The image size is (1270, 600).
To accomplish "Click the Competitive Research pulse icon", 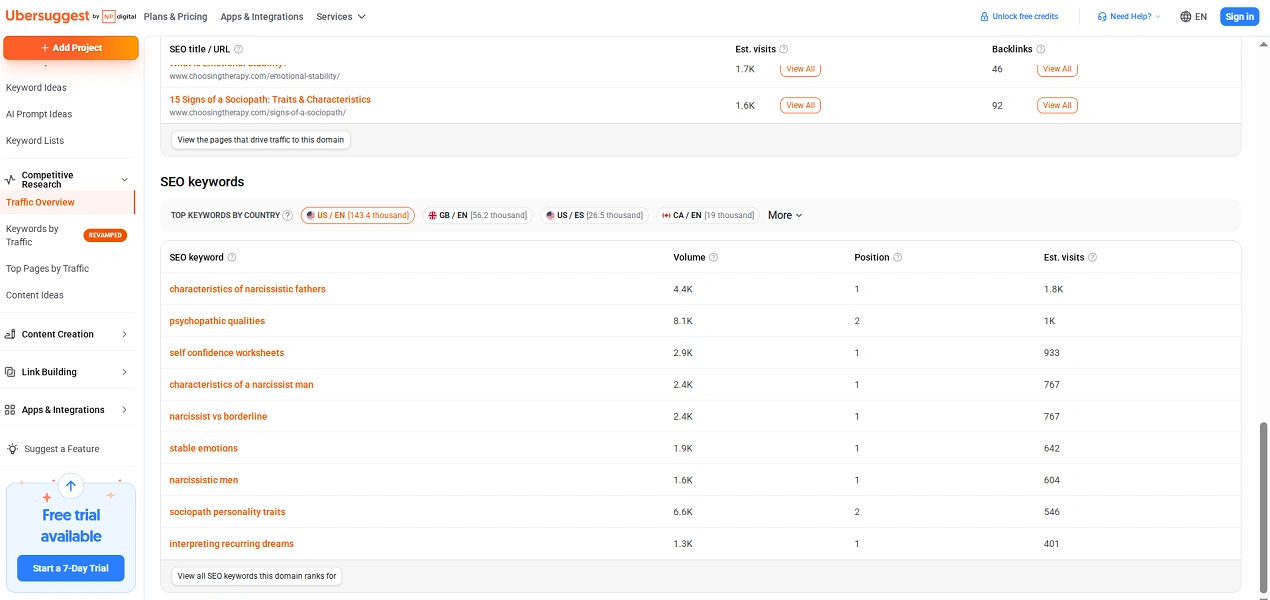I will click(x=10, y=180).
